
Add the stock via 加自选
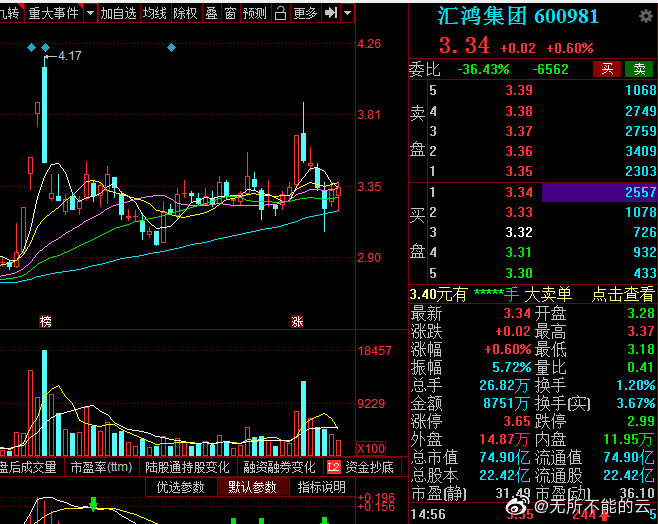click(119, 13)
